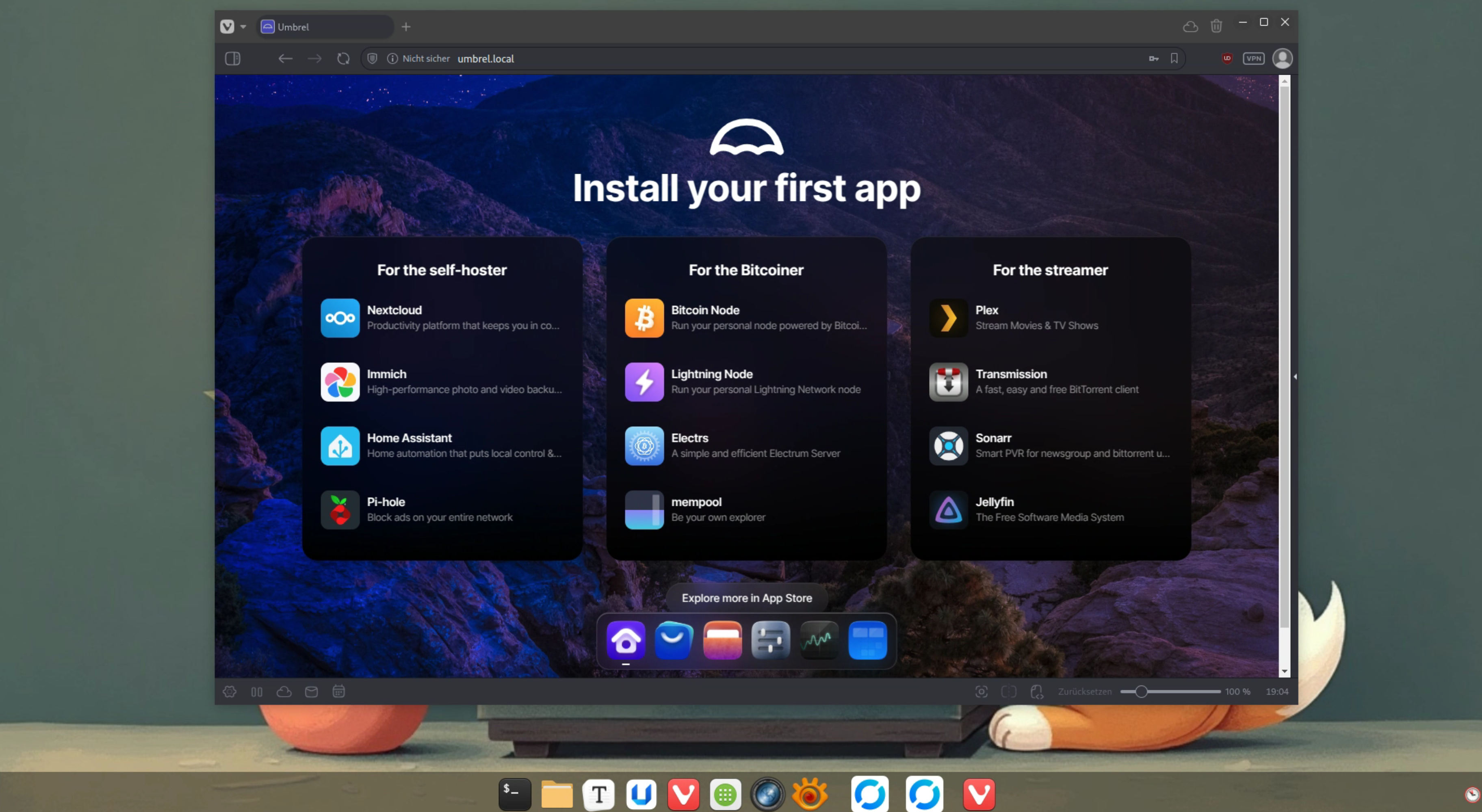This screenshot has height=812, width=1482.
Task: Open App Store in the Umbrel dock
Action: pos(674,640)
